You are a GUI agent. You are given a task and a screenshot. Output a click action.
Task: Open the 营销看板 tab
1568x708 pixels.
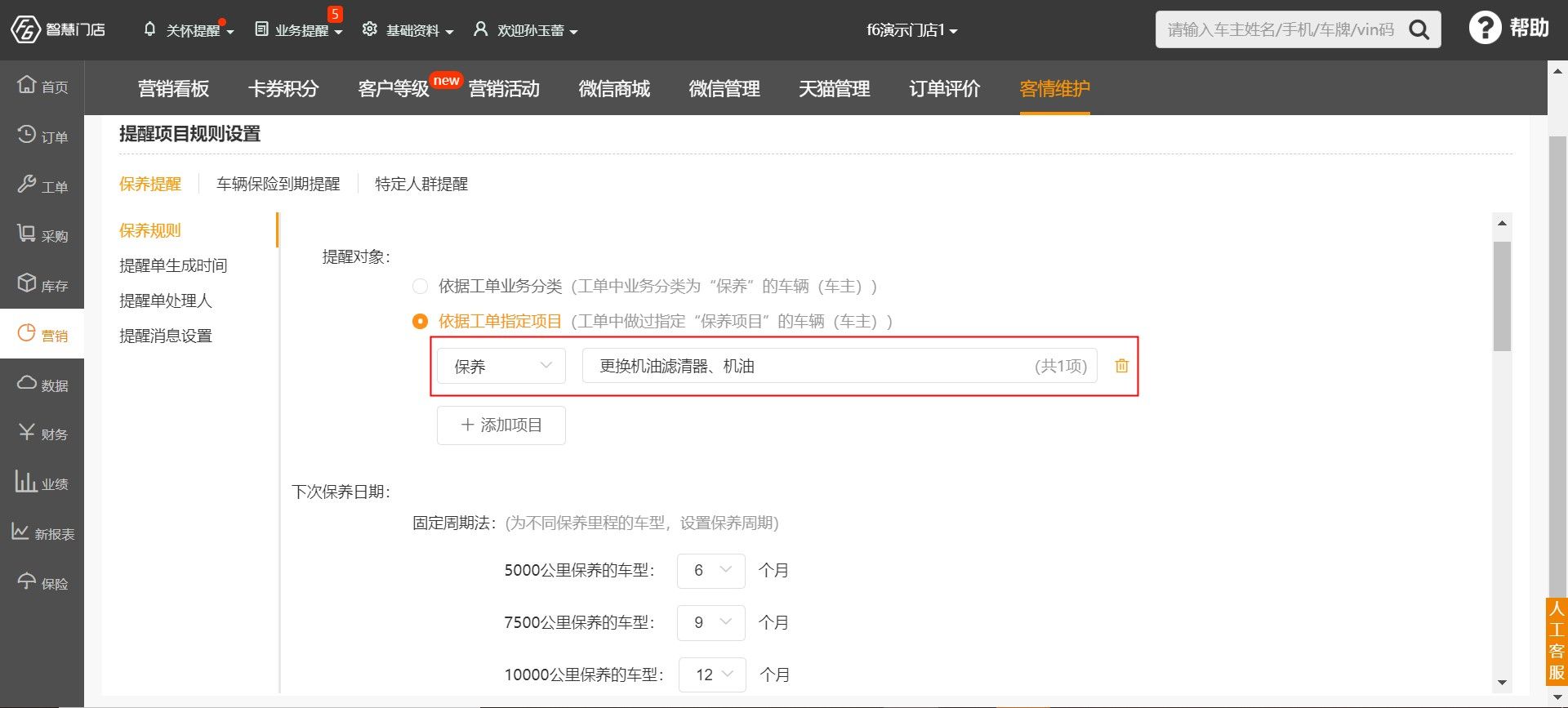tap(174, 88)
